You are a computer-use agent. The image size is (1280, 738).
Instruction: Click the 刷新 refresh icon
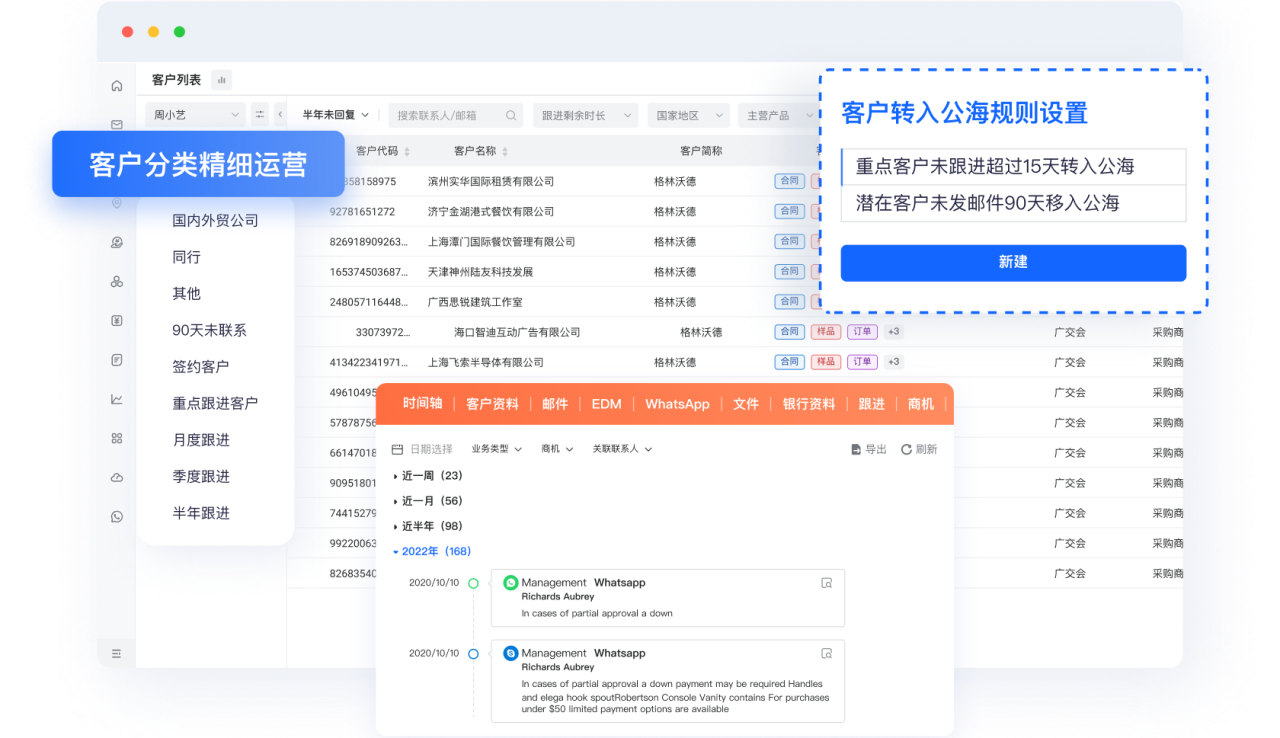click(x=906, y=450)
